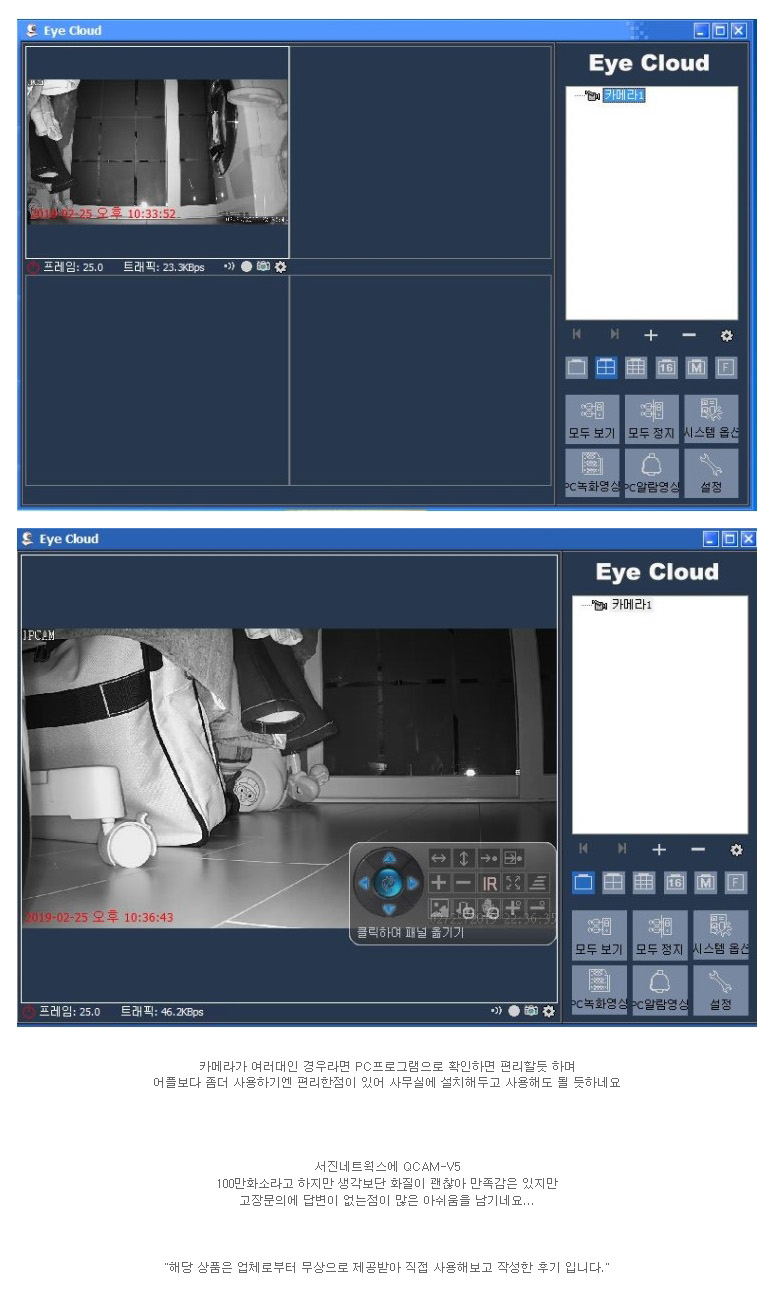The height and width of the screenshot is (1307, 770).
Task: Select 카메라1 in bottom window's camera list
Action: point(631,605)
